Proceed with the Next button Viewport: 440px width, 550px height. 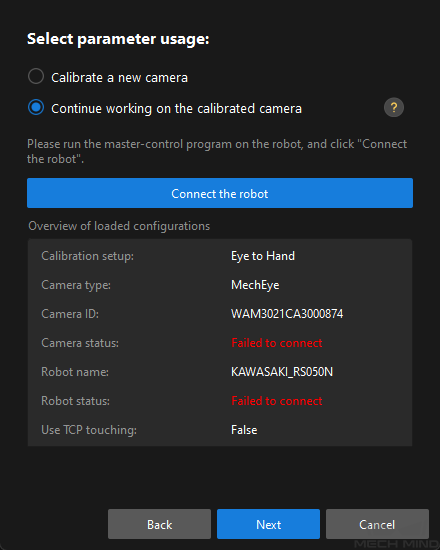268,524
